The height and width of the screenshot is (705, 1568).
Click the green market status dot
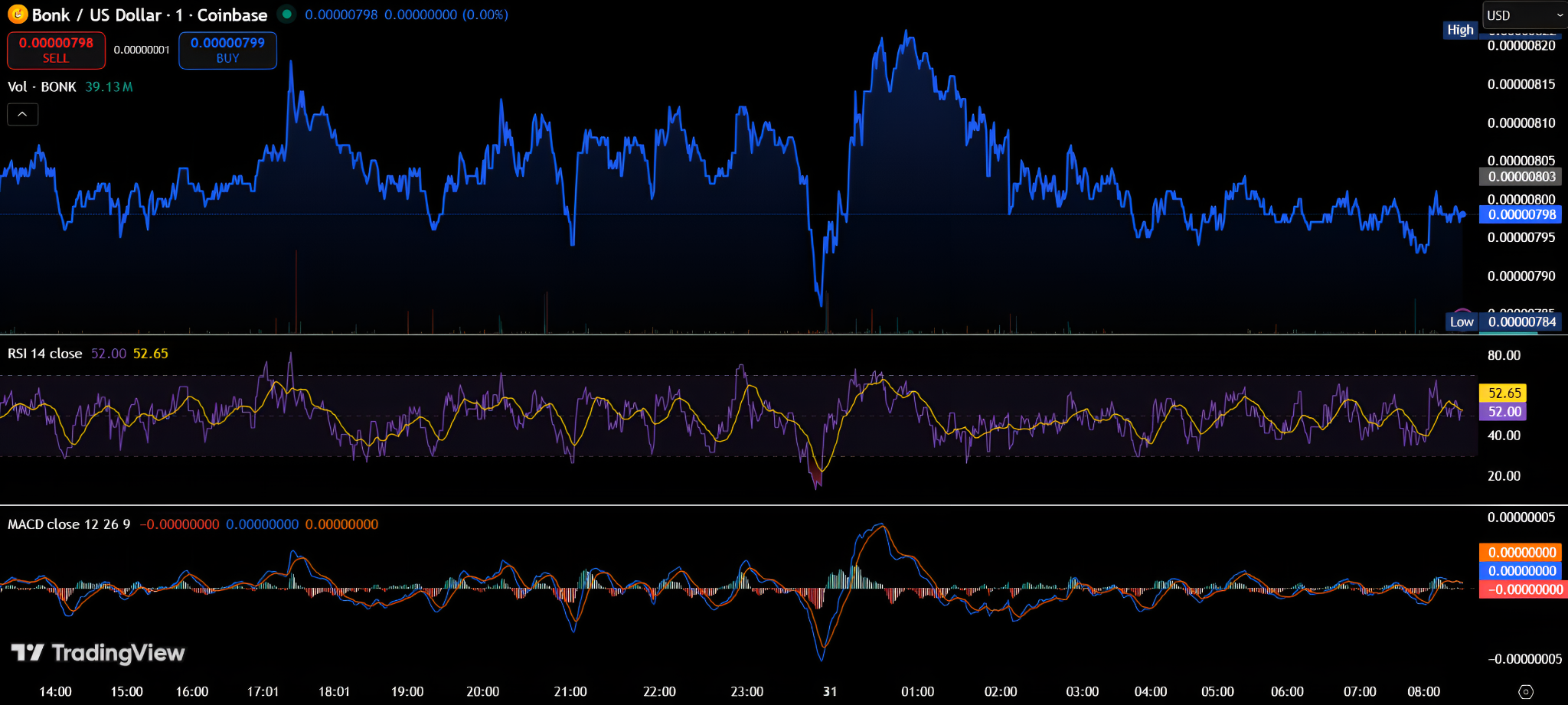pos(286,14)
